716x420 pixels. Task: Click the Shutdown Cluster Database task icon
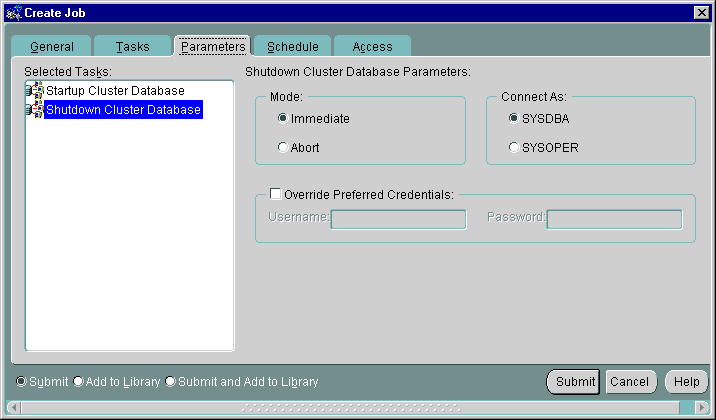[x=35, y=110]
